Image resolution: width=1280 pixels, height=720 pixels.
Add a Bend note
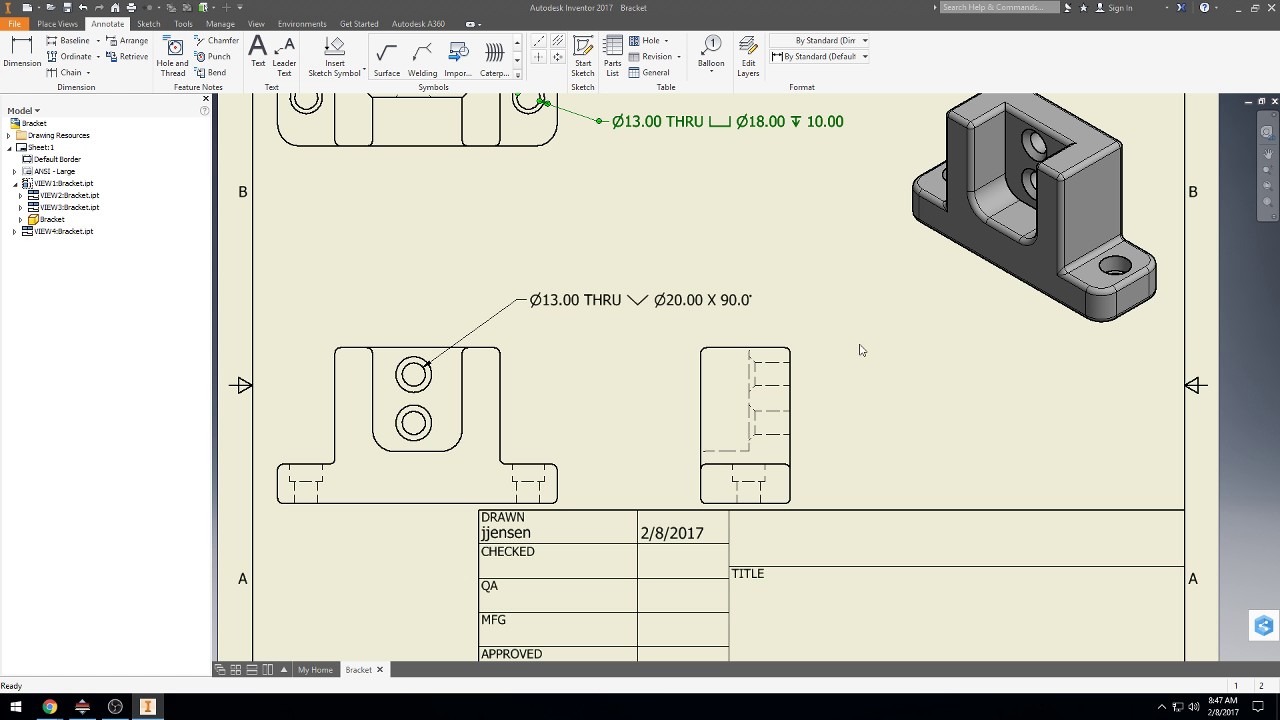pyautogui.click(x=211, y=73)
